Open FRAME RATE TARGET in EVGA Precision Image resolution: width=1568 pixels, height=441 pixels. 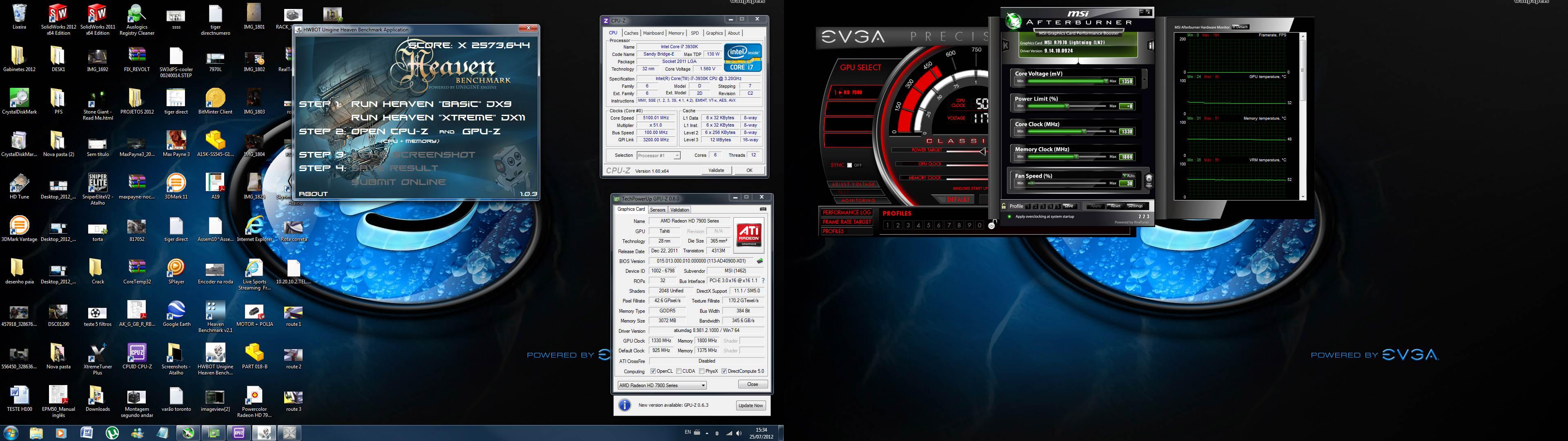tap(847, 222)
